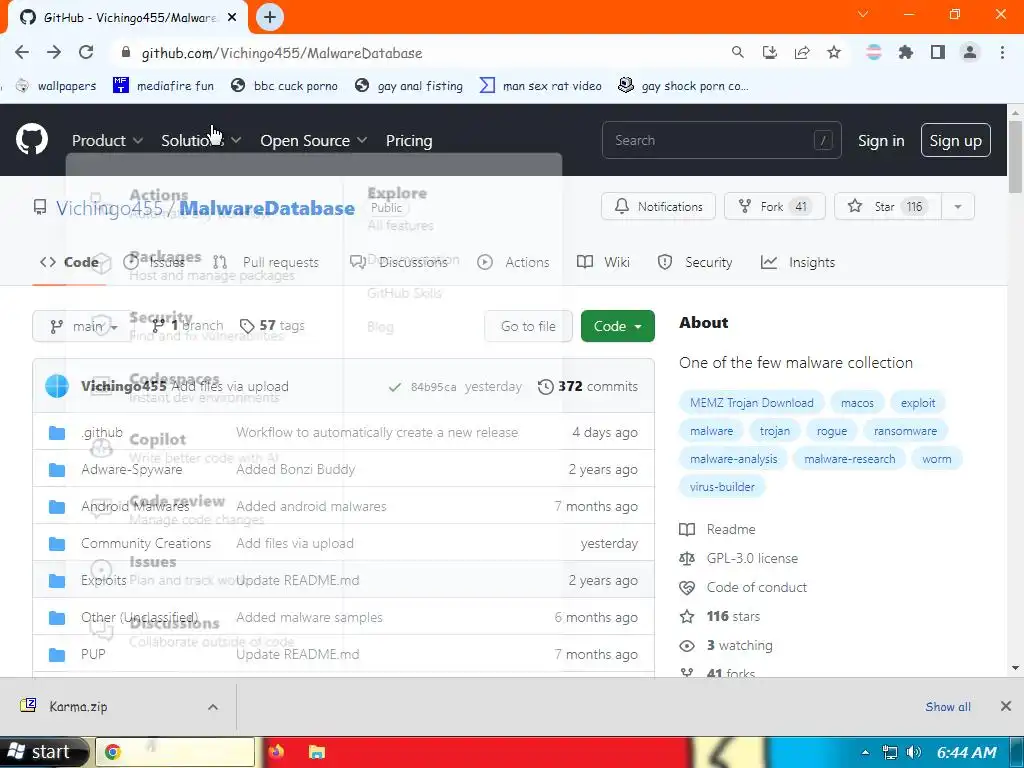Click the Vichingo455 avatar in commit row
The image size is (1024, 768).
click(57, 386)
